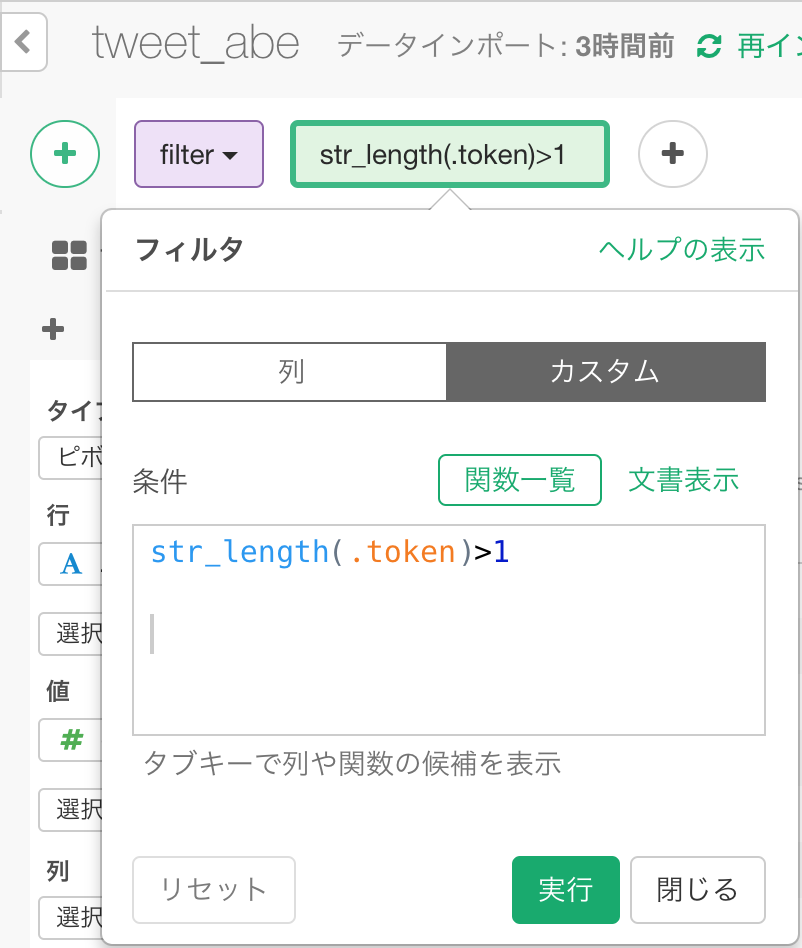Click the gray circled plus after the filter step
This screenshot has width=802, height=948.
pyautogui.click(x=672, y=154)
